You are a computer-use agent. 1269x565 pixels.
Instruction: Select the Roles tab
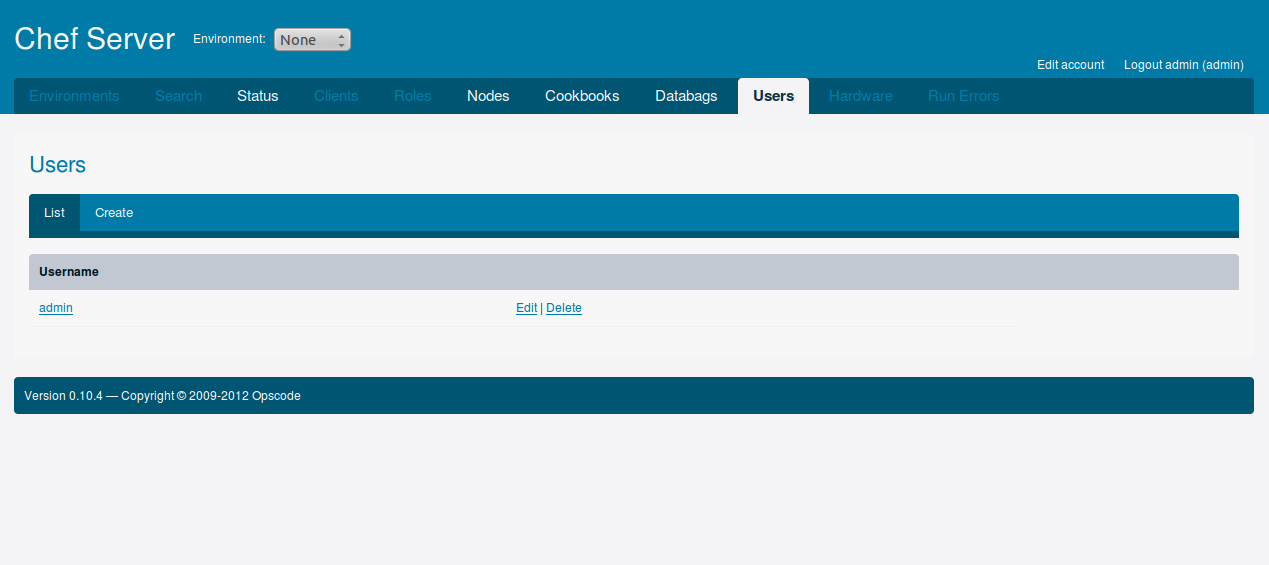[x=413, y=96]
